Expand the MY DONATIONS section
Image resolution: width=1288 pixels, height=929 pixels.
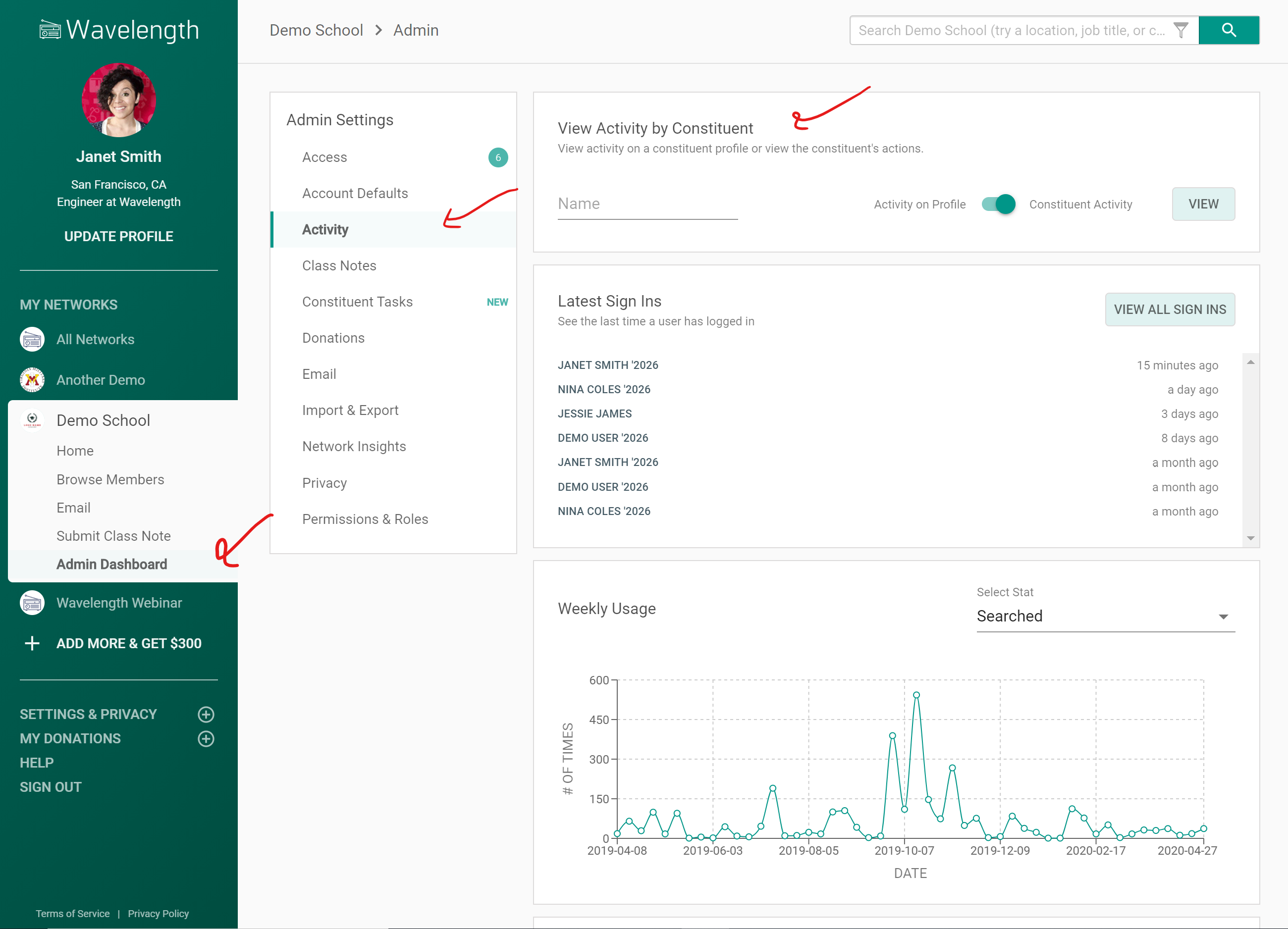point(207,739)
